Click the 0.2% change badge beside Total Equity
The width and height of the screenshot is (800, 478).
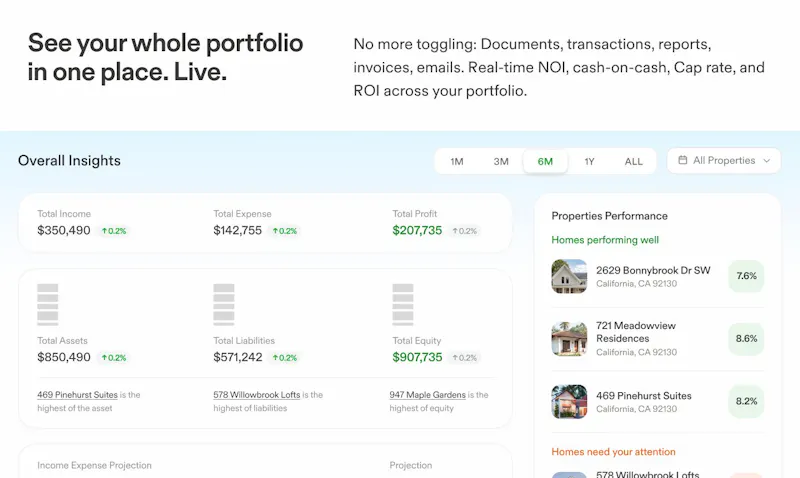pos(464,358)
